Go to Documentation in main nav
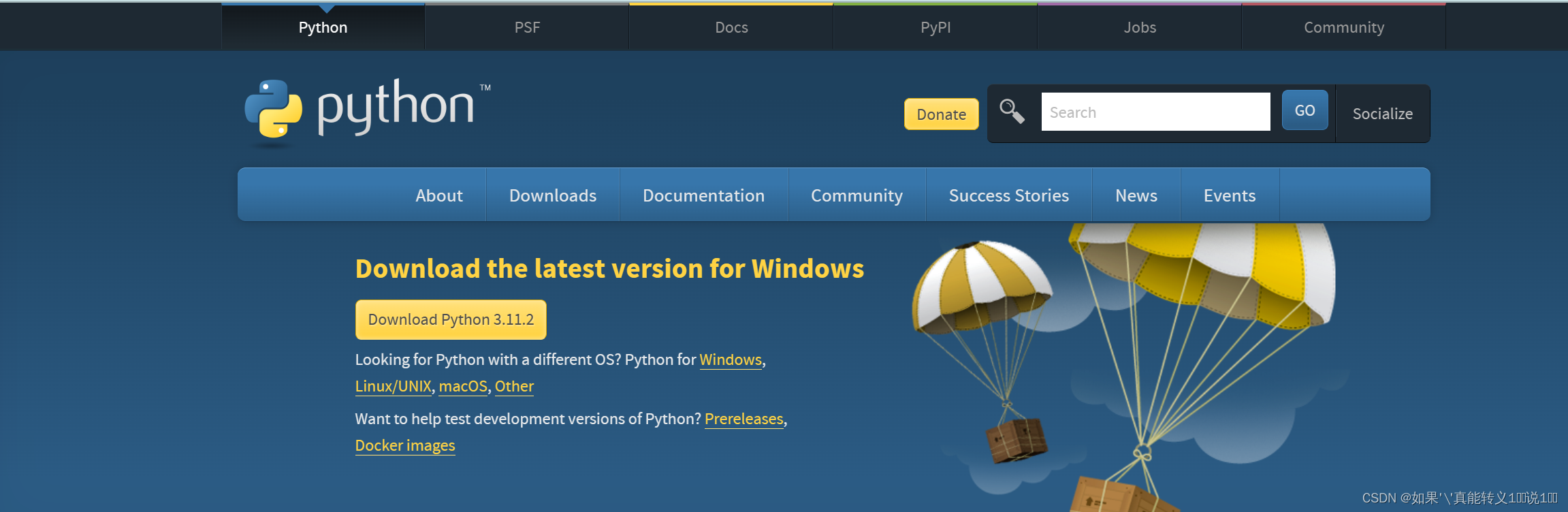This screenshot has height=512, width=1568. 703,195
